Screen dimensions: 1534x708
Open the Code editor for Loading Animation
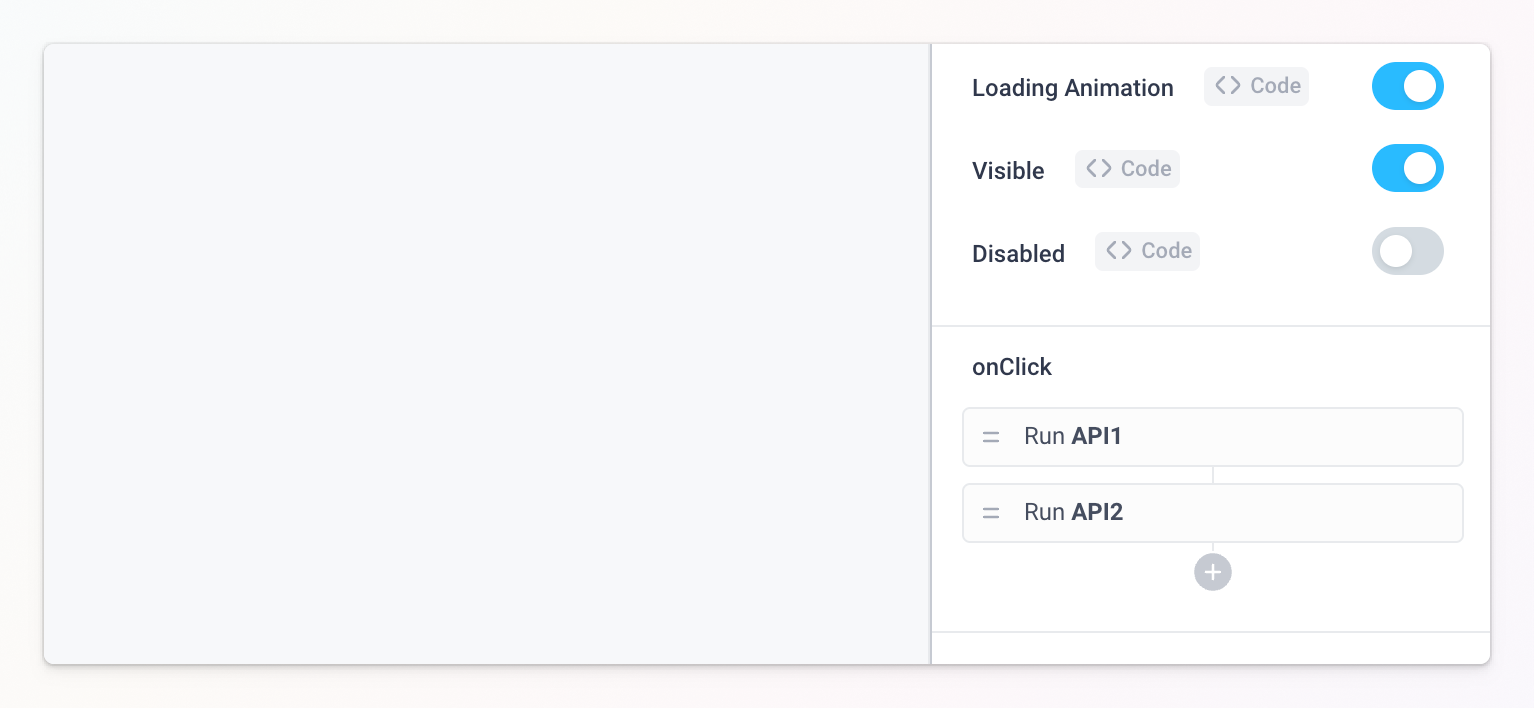1256,86
